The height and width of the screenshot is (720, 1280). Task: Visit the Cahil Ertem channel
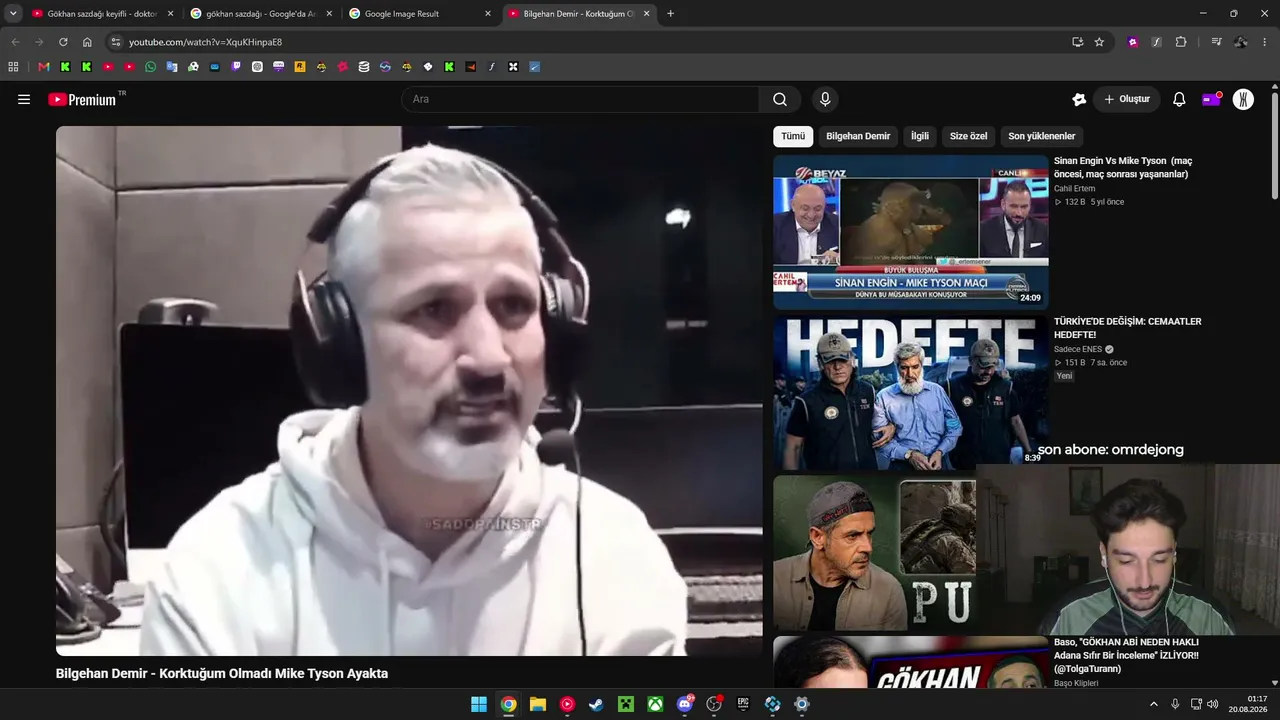1075,189
